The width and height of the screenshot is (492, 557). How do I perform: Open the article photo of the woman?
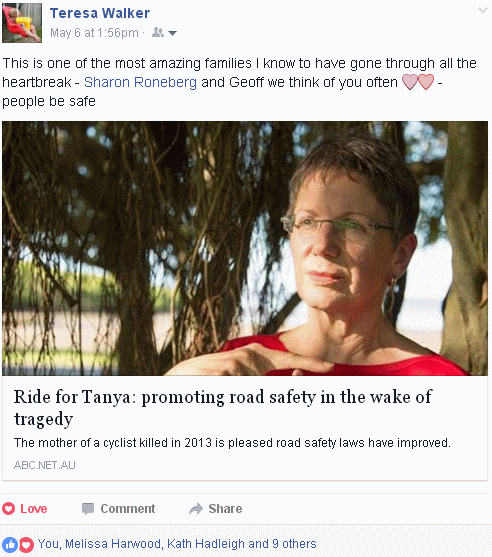tap(245, 248)
